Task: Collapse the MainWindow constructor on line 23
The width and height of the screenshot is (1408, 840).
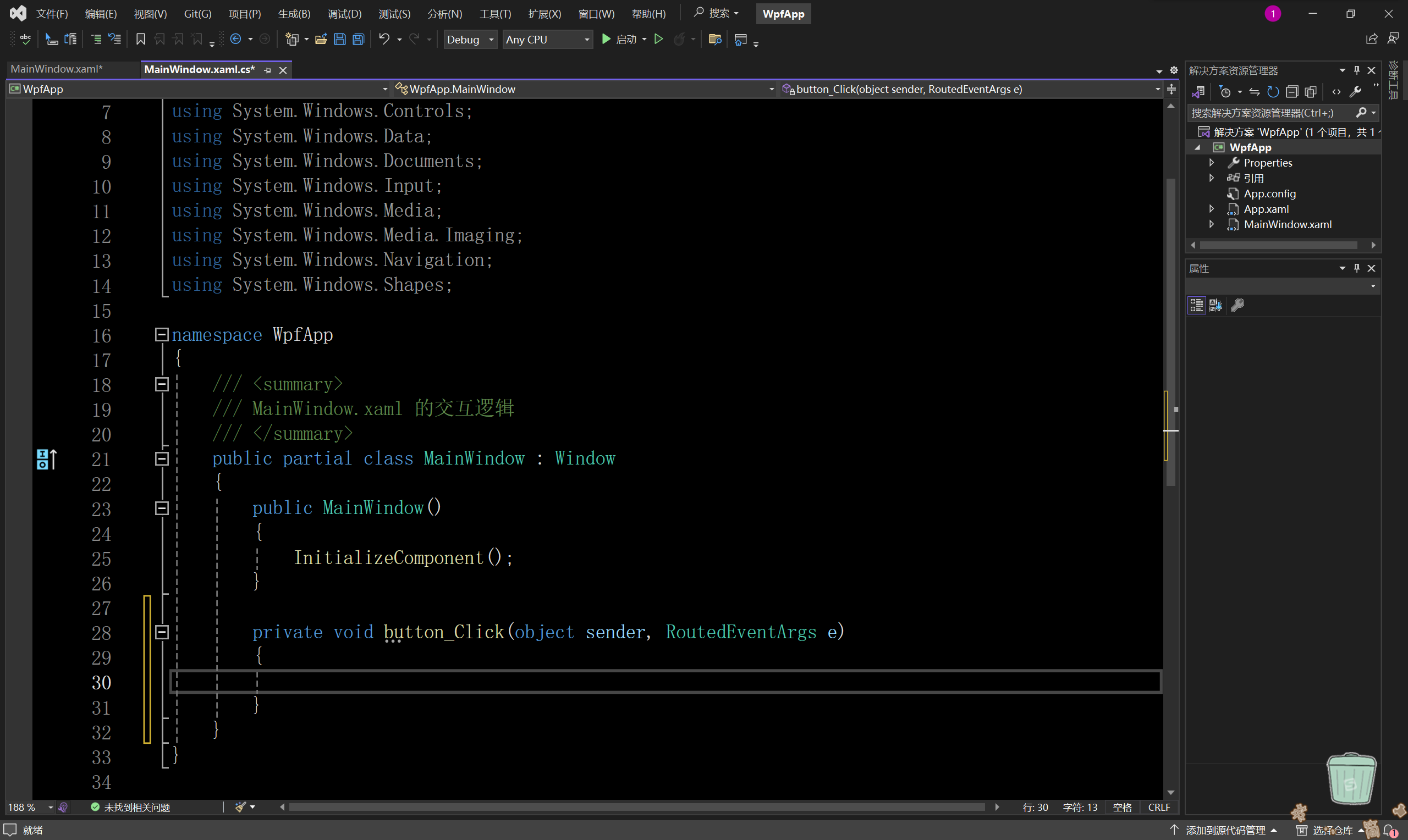Action: (x=161, y=509)
